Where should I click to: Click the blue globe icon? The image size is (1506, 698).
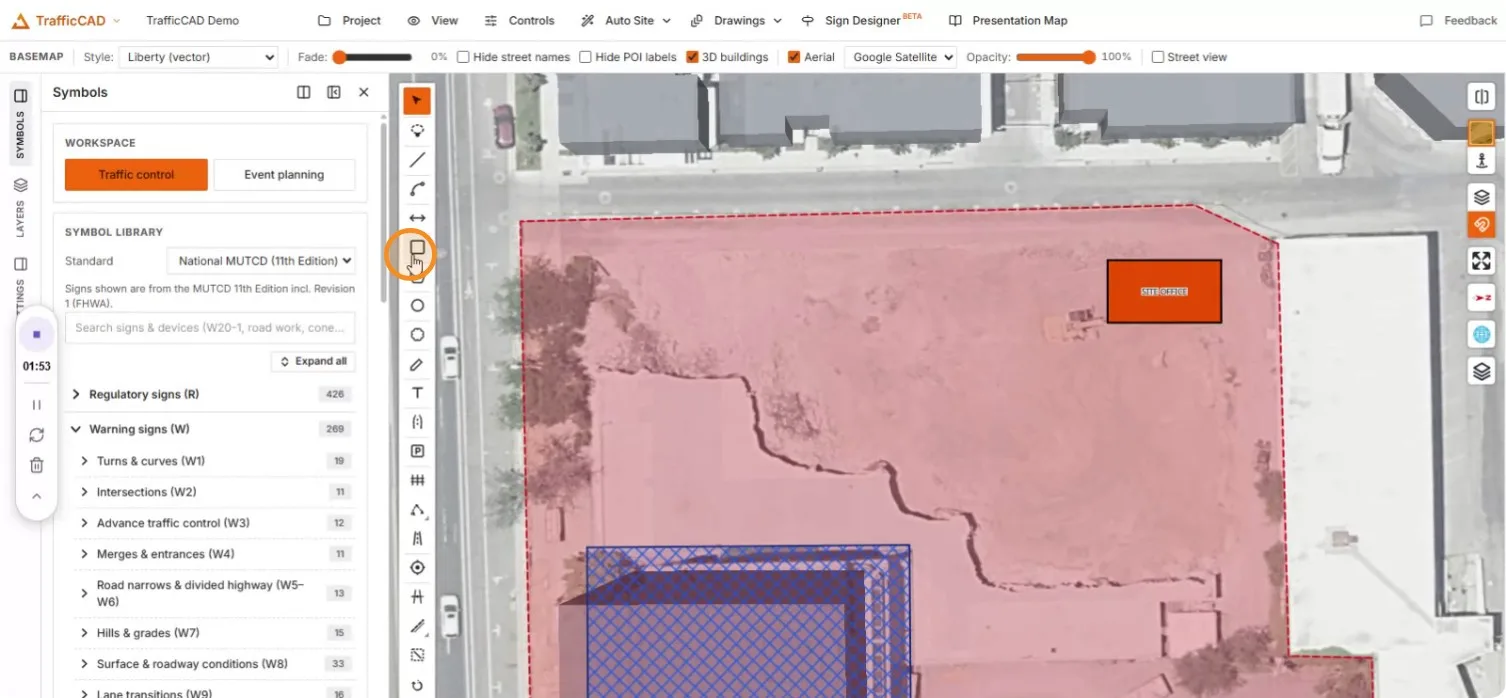tap(1481, 334)
